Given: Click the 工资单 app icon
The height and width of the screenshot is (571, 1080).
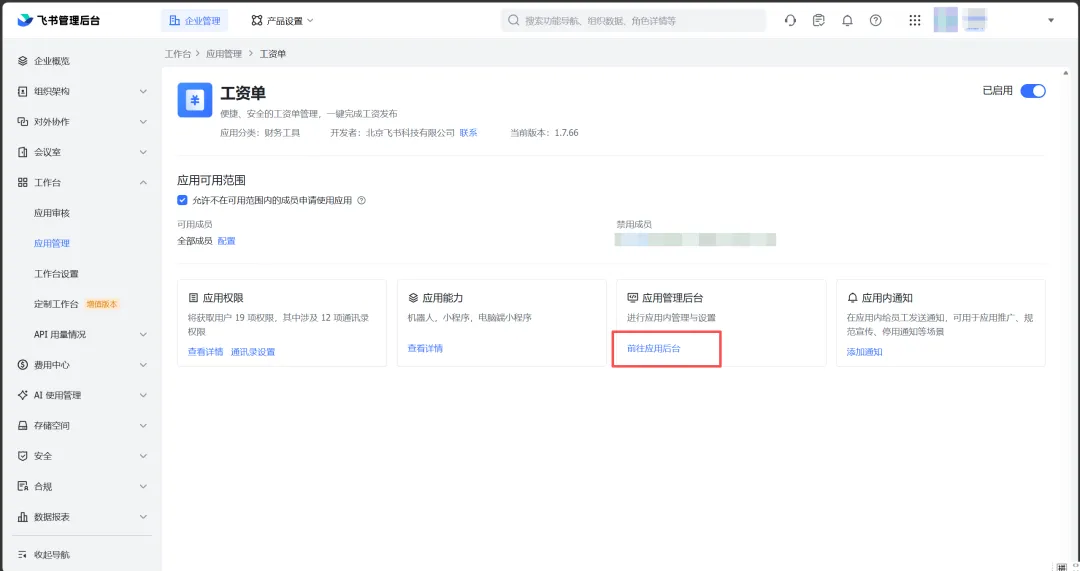Looking at the screenshot, I should [x=195, y=100].
